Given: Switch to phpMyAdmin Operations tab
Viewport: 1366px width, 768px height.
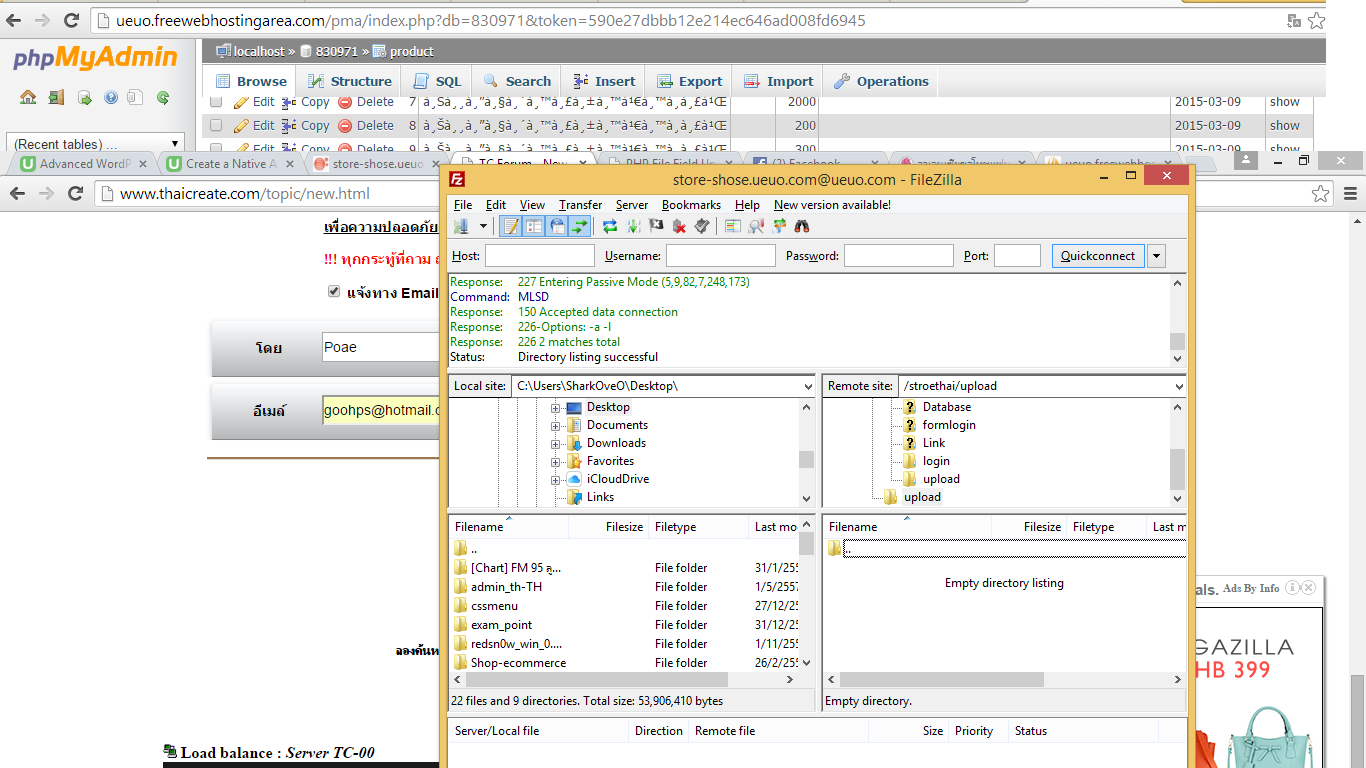Looking at the screenshot, I should pos(881,82).
